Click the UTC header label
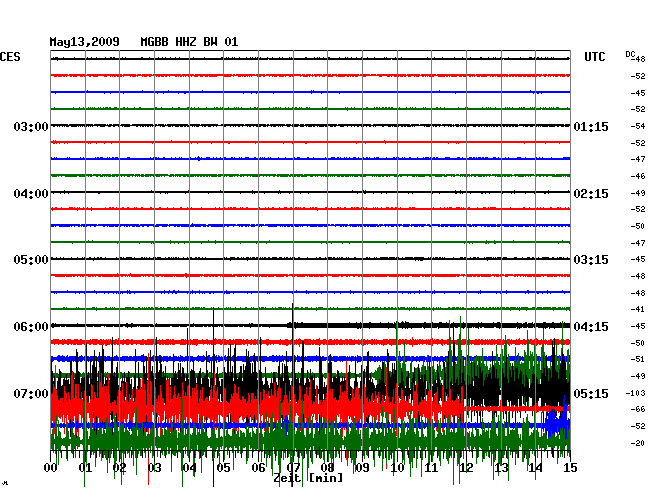This screenshot has height=494, width=650. [594, 57]
